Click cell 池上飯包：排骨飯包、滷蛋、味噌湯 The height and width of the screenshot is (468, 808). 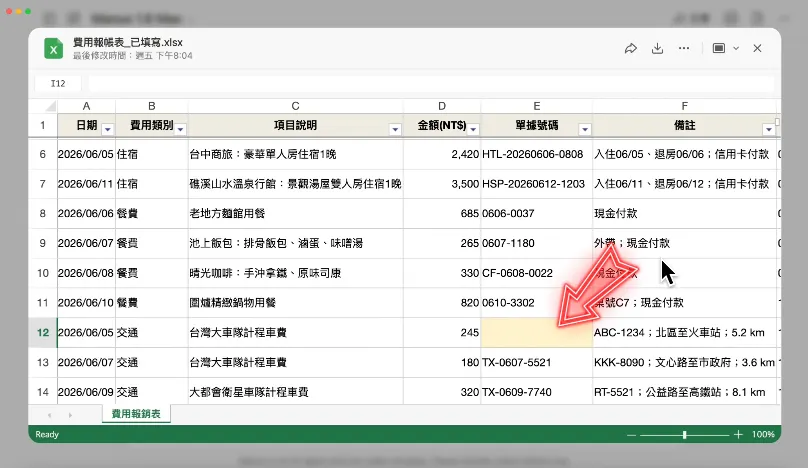[295, 243]
